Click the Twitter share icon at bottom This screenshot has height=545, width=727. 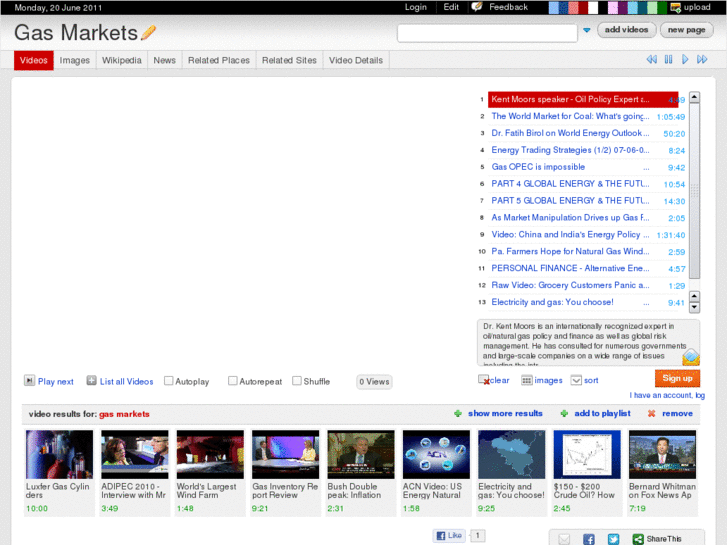(x=613, y=539)
